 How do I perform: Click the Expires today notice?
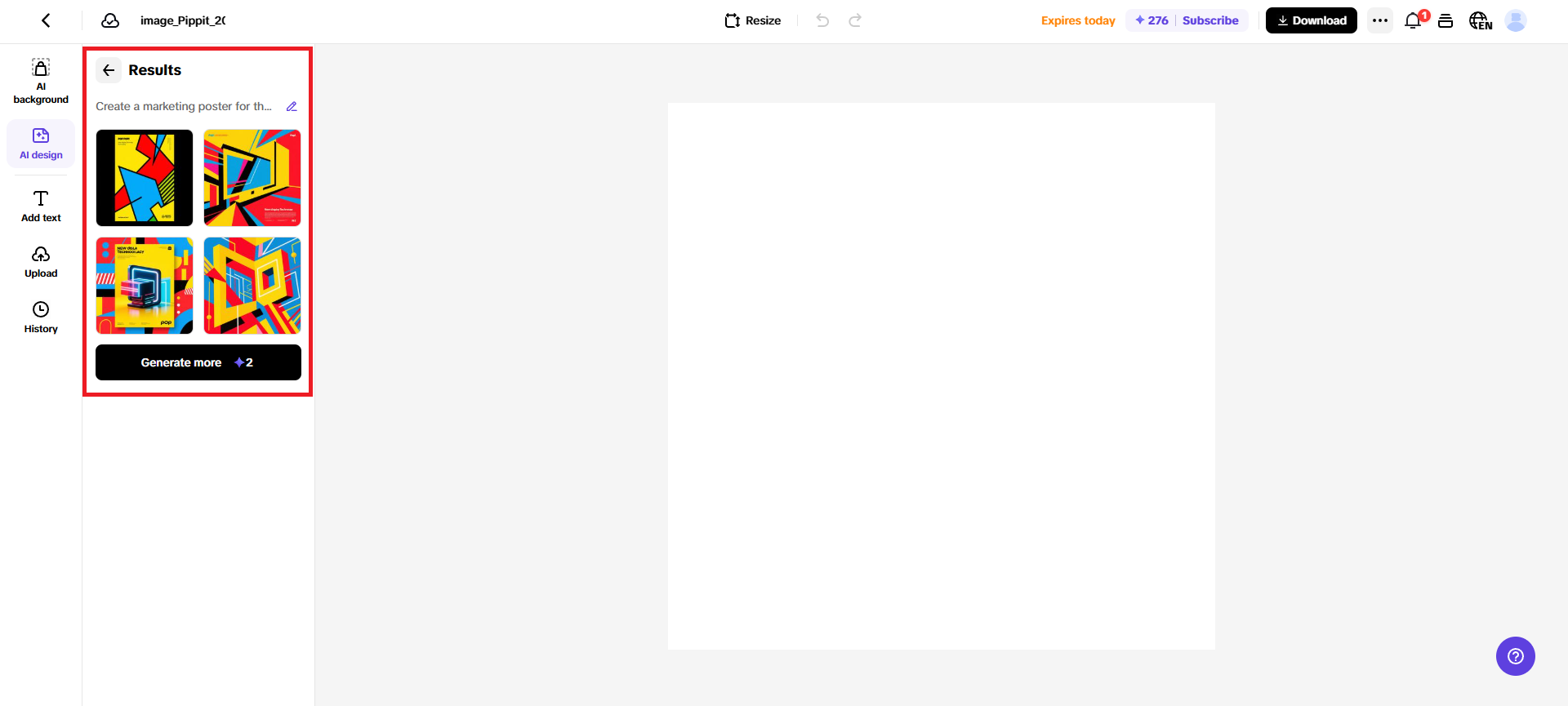pyautogui.click(x=1078, y=20)
